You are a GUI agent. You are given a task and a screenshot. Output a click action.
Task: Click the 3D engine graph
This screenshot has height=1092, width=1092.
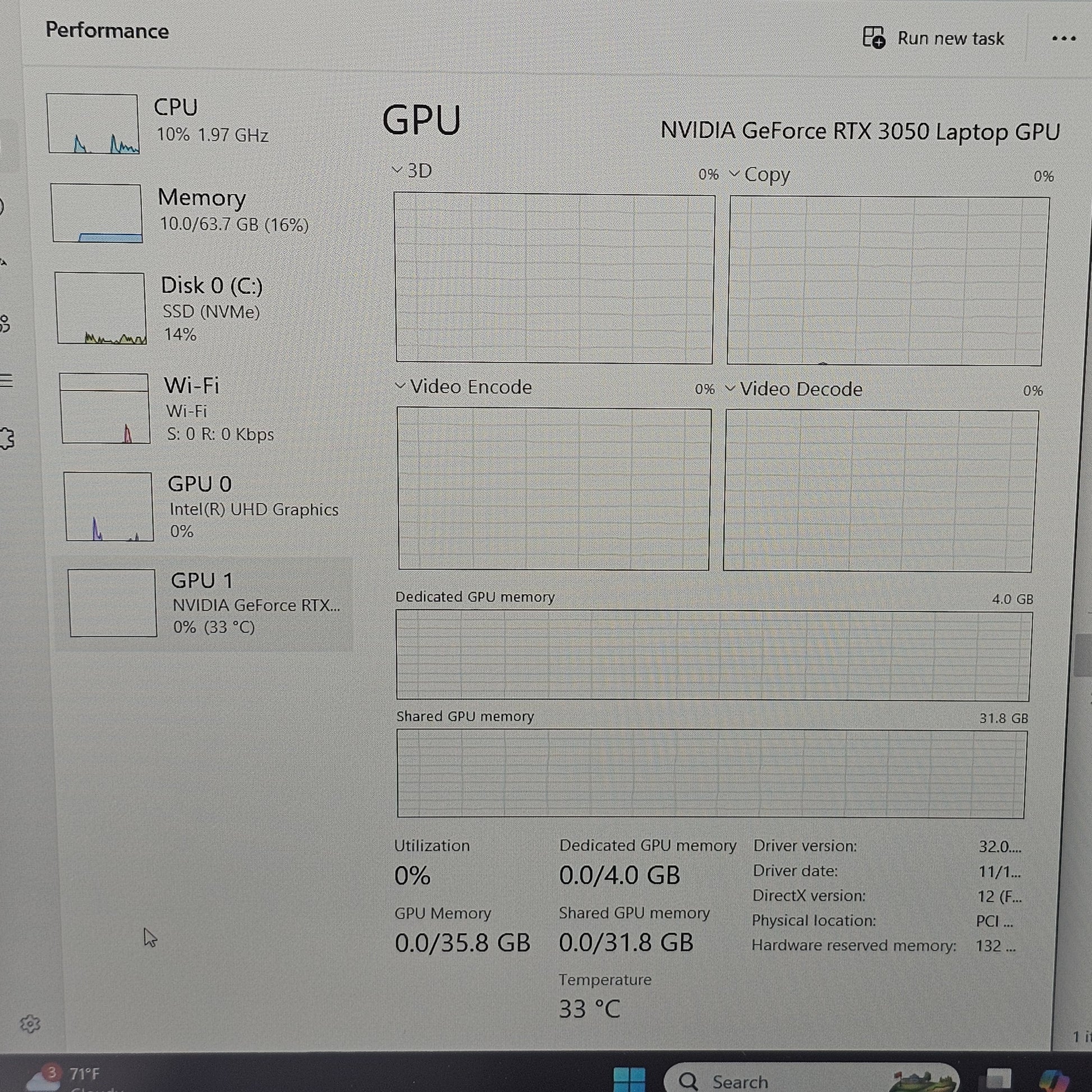click(x=554, y=278)
